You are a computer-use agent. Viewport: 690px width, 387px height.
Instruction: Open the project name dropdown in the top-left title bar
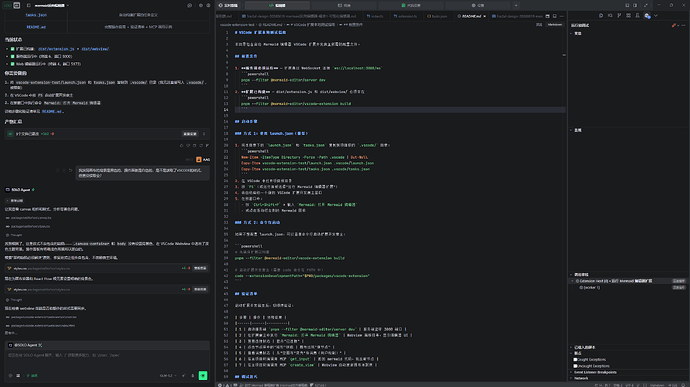(51, 5)
